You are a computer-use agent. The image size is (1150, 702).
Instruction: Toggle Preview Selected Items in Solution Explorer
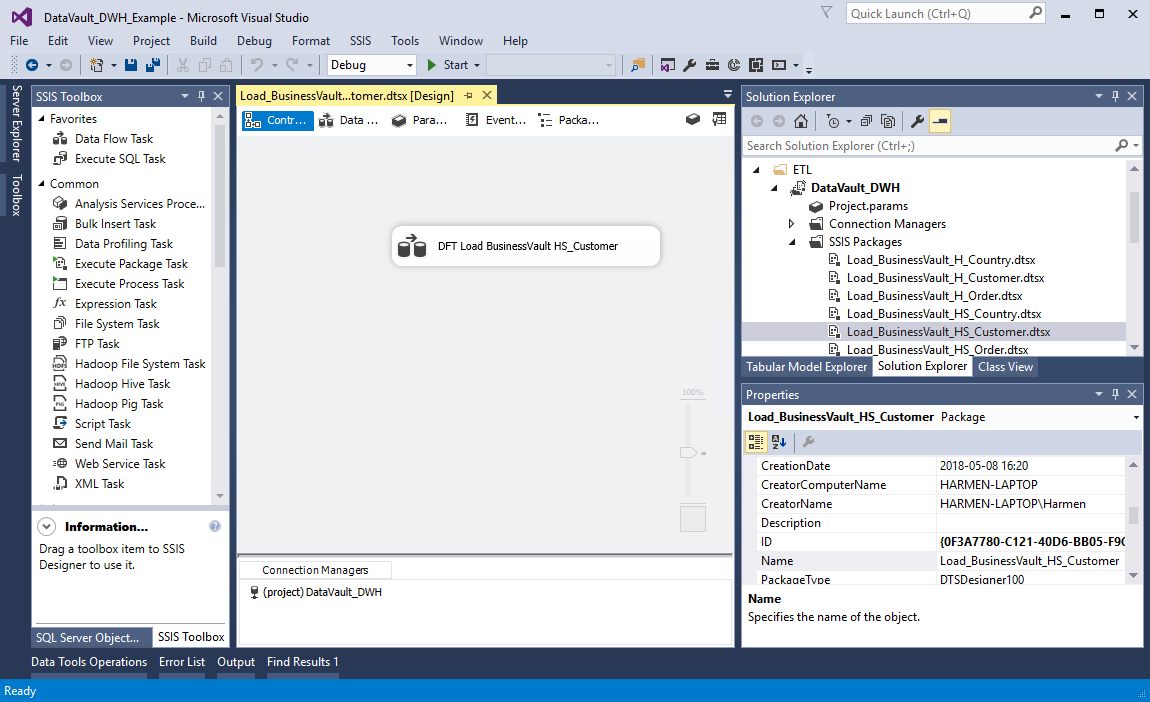(940, 121)
